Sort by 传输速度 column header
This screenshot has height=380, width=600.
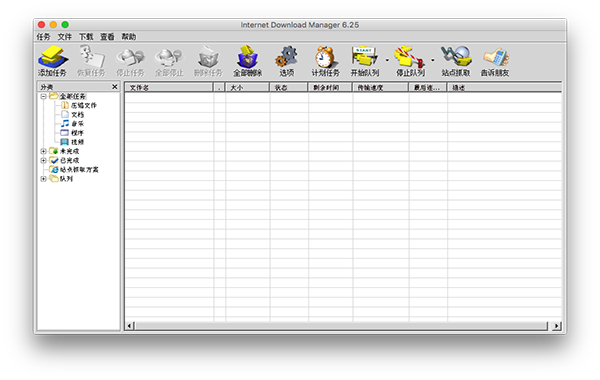tap(380, 88)
